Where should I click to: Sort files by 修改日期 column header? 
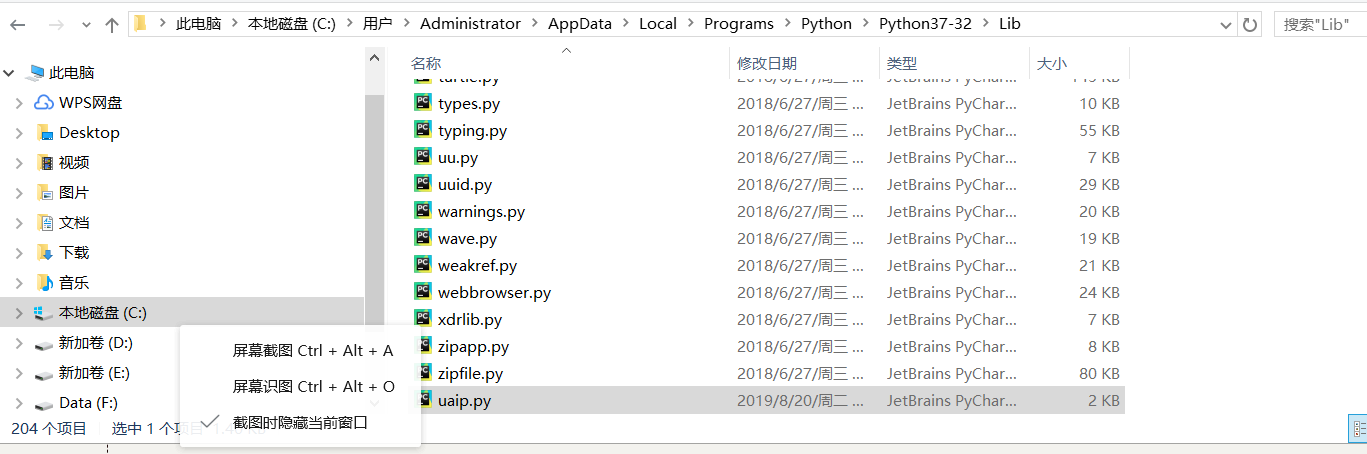tap(767, 63)
